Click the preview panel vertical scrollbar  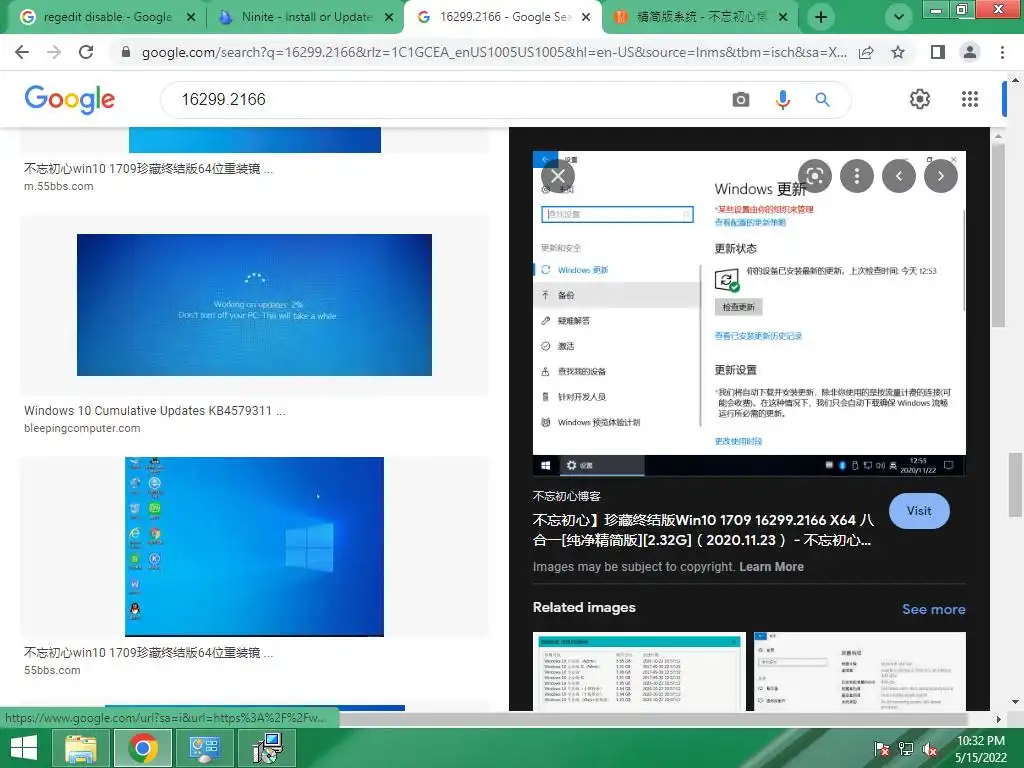point(997,235)
